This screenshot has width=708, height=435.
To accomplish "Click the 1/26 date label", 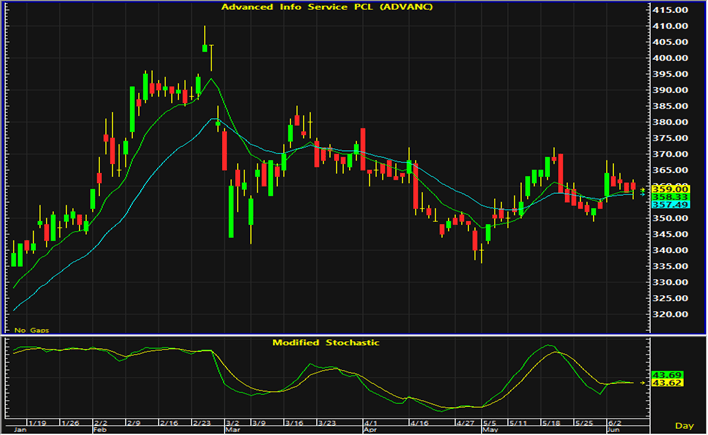I will (70, 423).
